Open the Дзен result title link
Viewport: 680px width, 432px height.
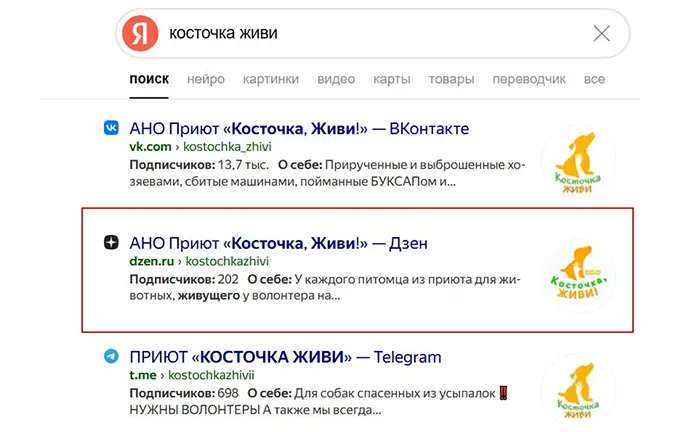pyautogui.click(x=278, y=243)
